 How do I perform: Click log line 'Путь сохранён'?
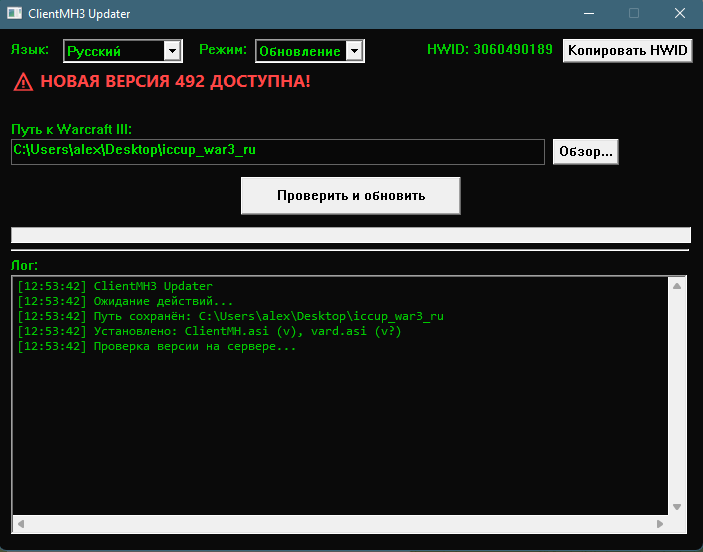pos(230,316)
